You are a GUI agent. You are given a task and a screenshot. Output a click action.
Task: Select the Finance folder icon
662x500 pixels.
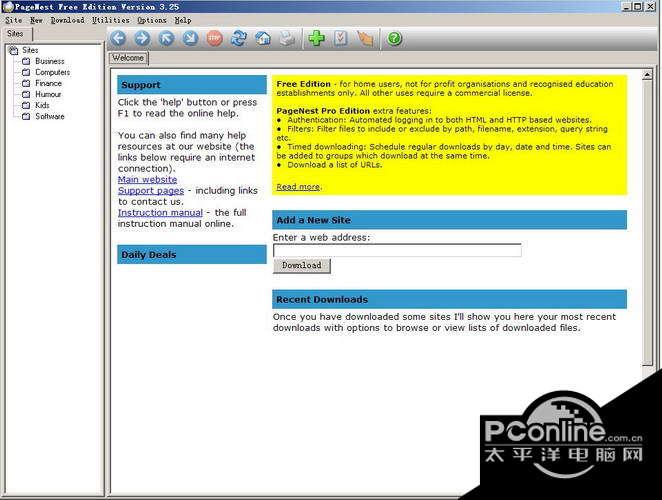(26, 83)
